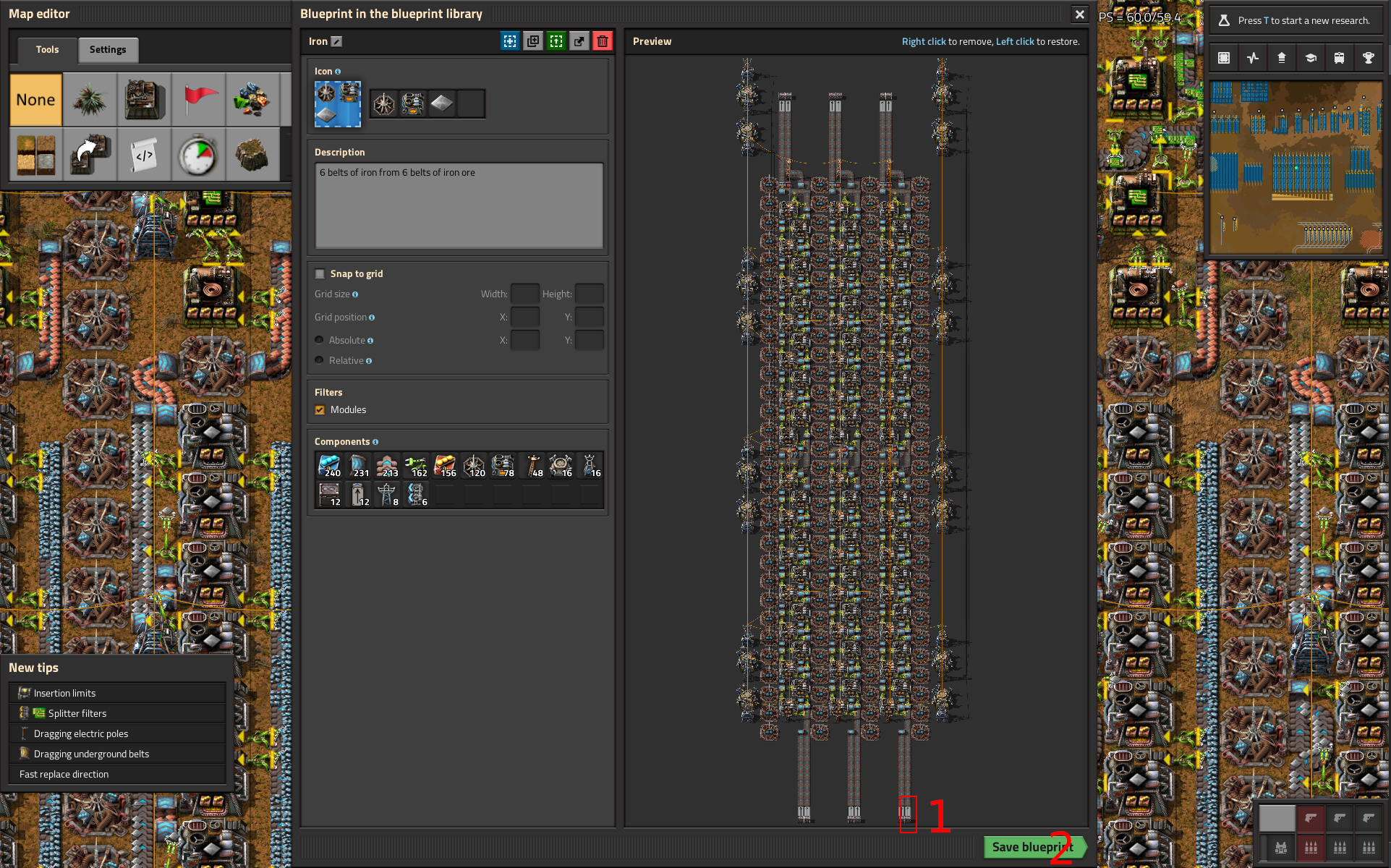Click the red trash delete icon
Viewport: 1391px width, 868px height.
coord(603,41)
